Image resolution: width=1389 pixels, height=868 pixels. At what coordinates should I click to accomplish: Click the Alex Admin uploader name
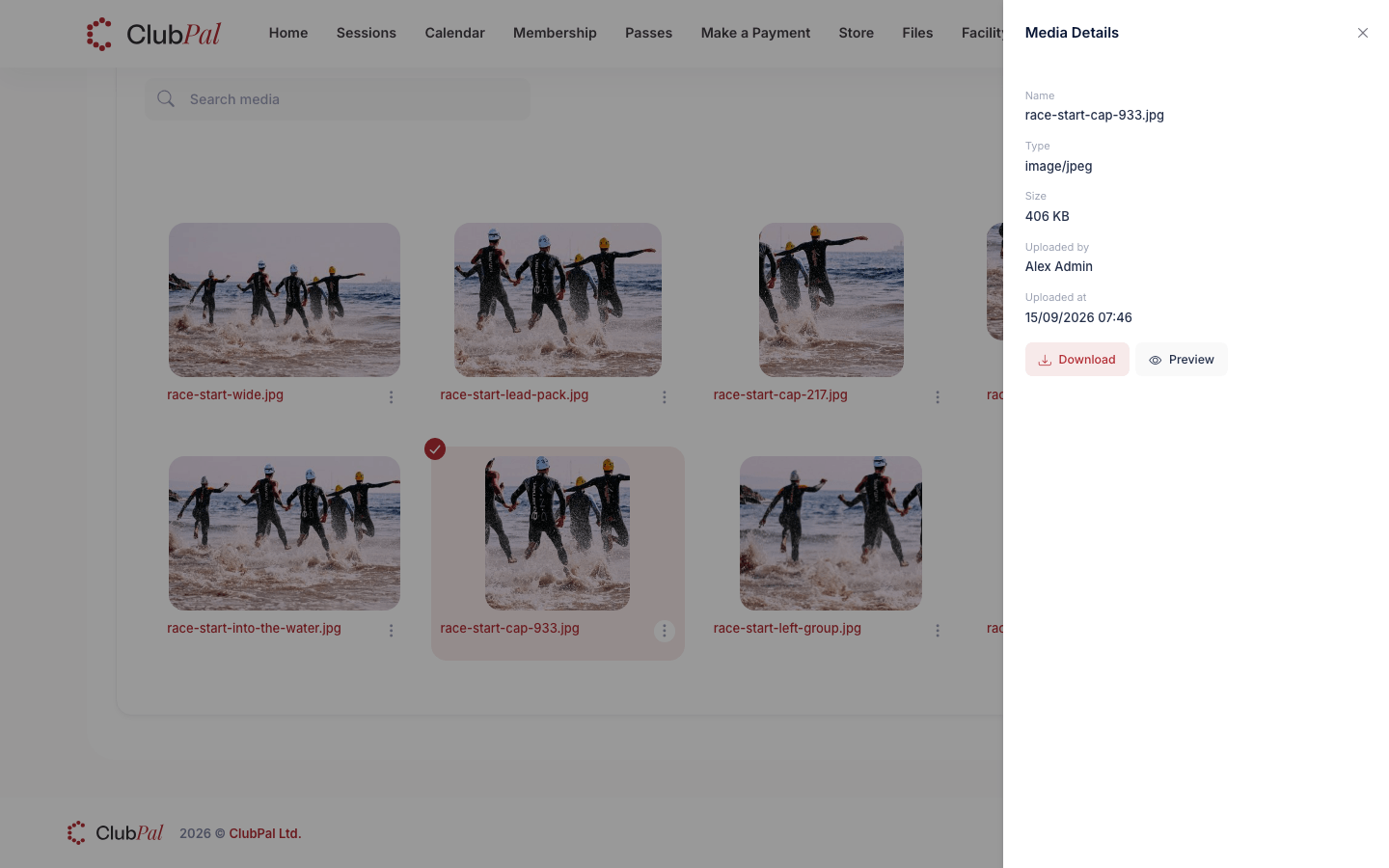(1058, 266)
